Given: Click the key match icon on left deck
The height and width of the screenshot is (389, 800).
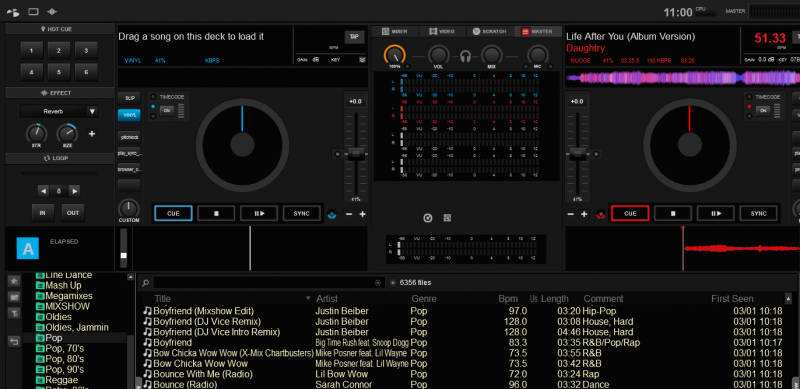Looking at the screenshot, I should tap(362, 60).
